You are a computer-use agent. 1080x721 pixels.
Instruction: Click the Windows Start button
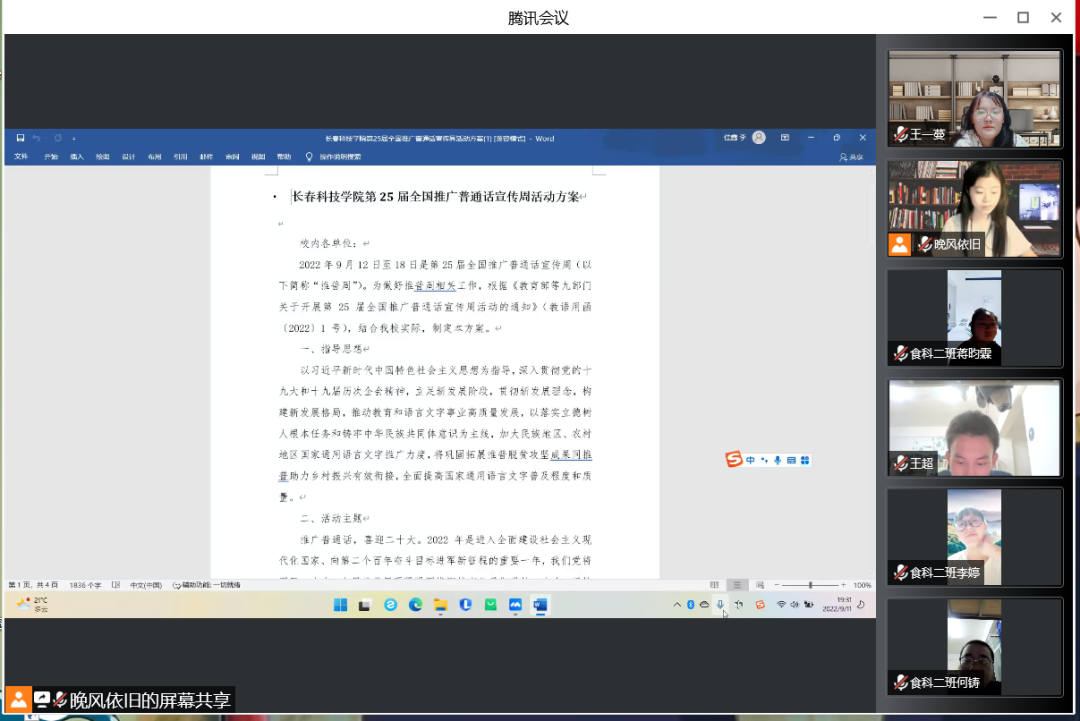[340, 605]
